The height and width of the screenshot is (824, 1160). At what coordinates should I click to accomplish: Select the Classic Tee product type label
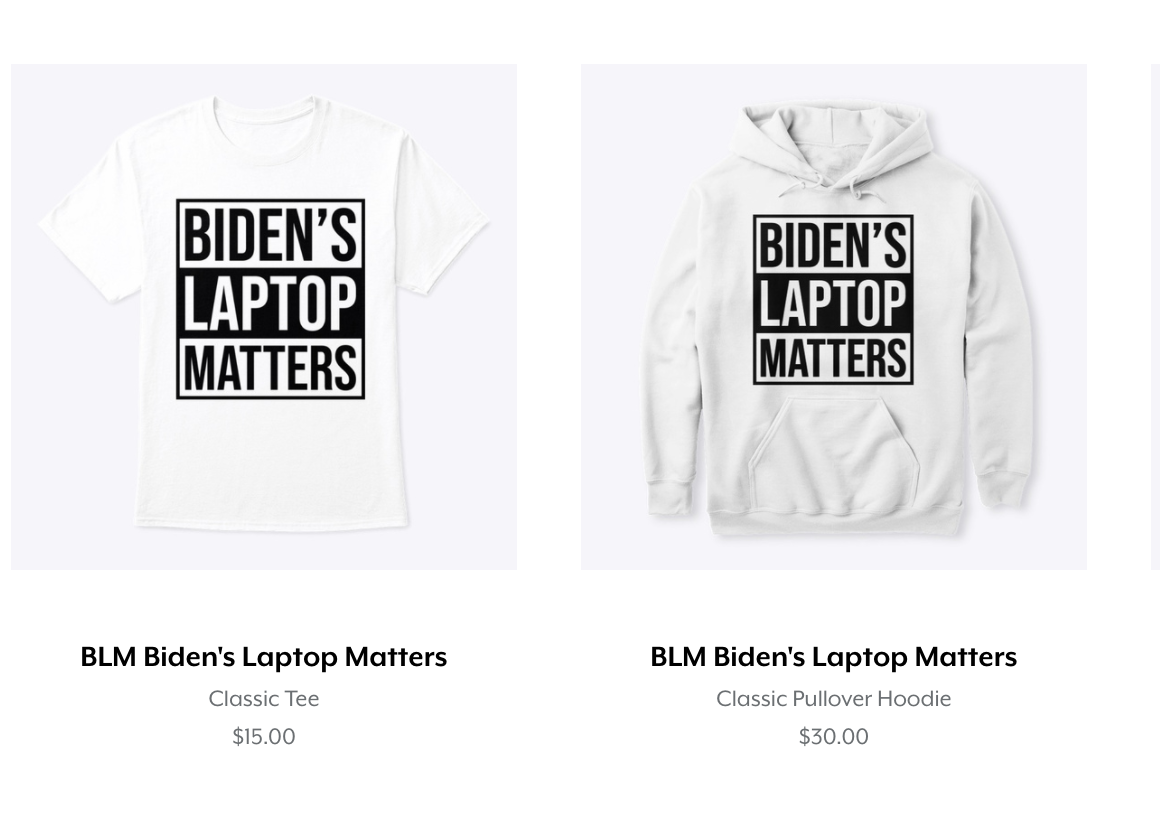[x=263, y=698]
